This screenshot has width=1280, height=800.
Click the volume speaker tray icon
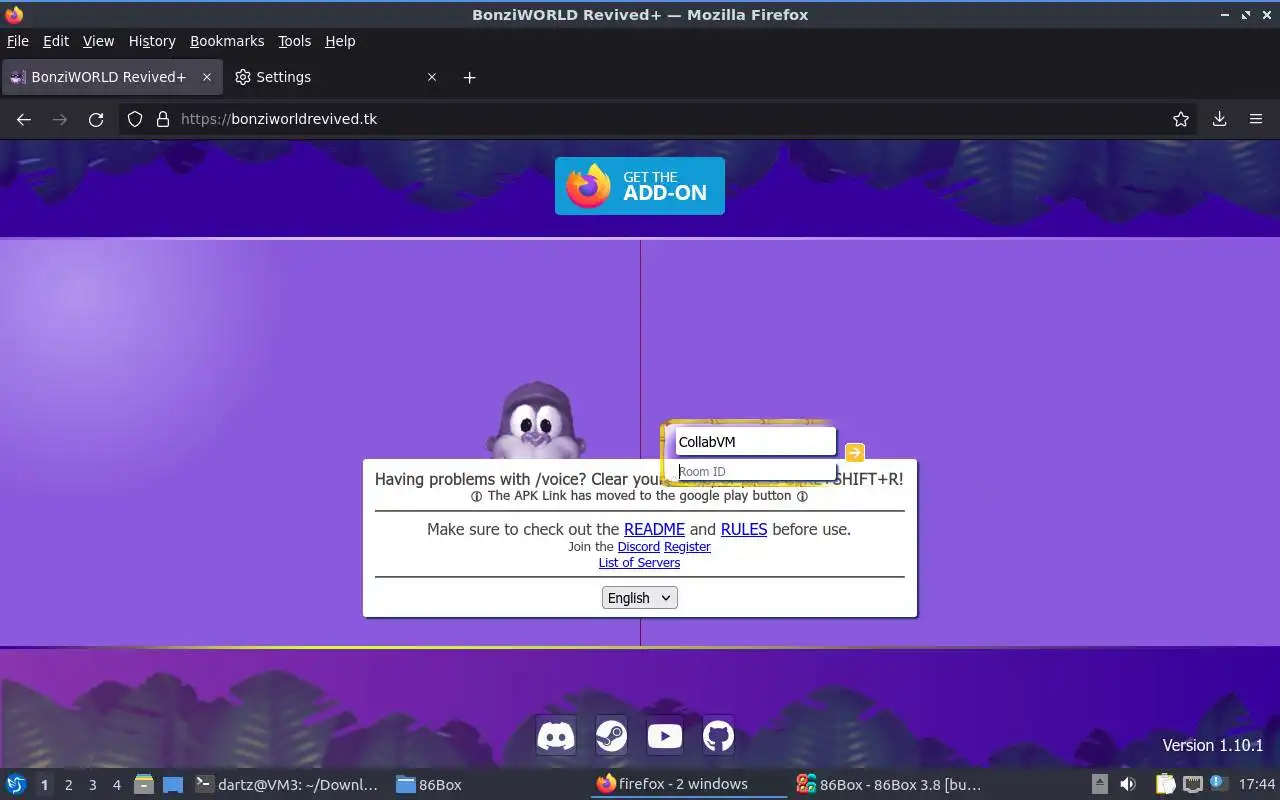click(x=1127, y=785)
